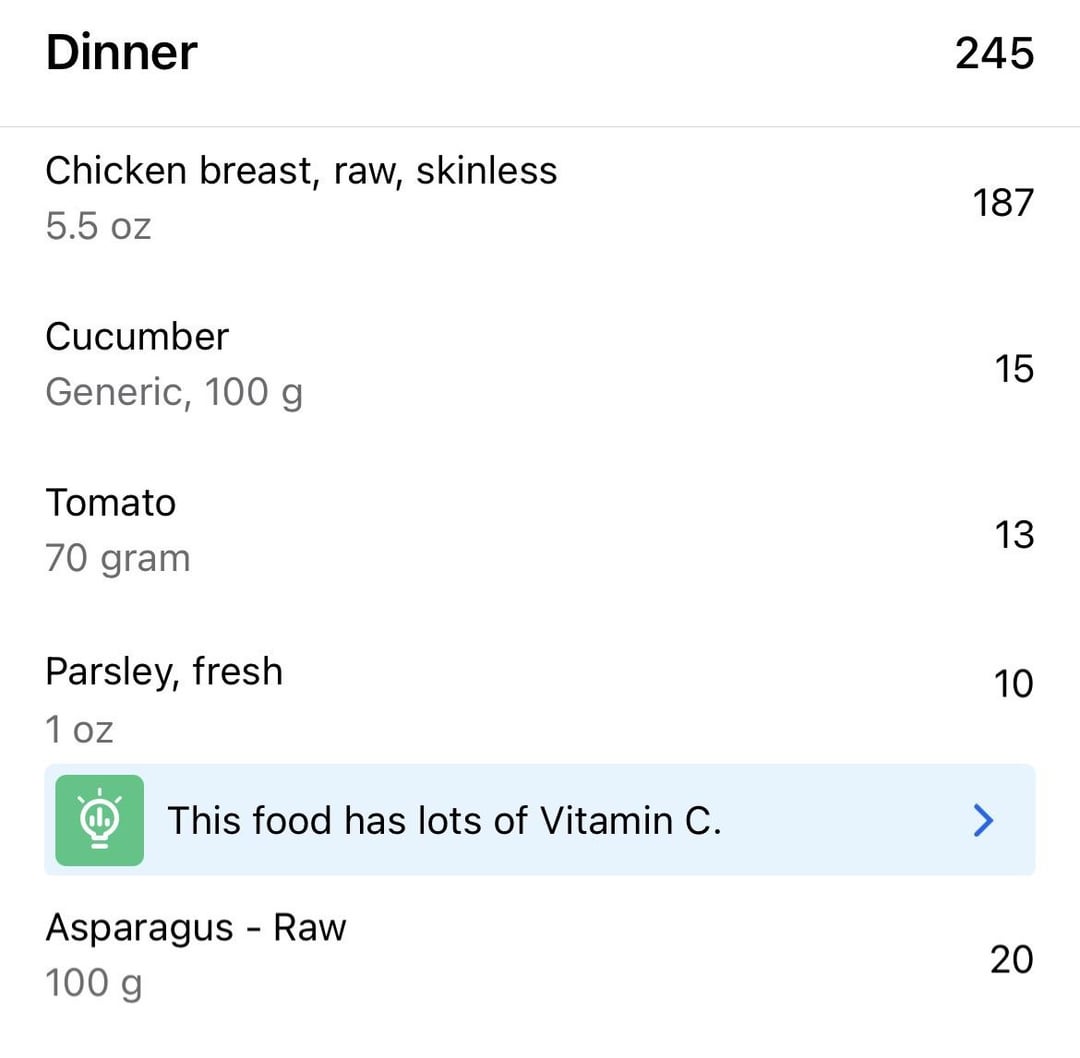Select the 1 oz parsley serving
Viewport: 1080px width, 1058px height.
[x=80, y=729]
